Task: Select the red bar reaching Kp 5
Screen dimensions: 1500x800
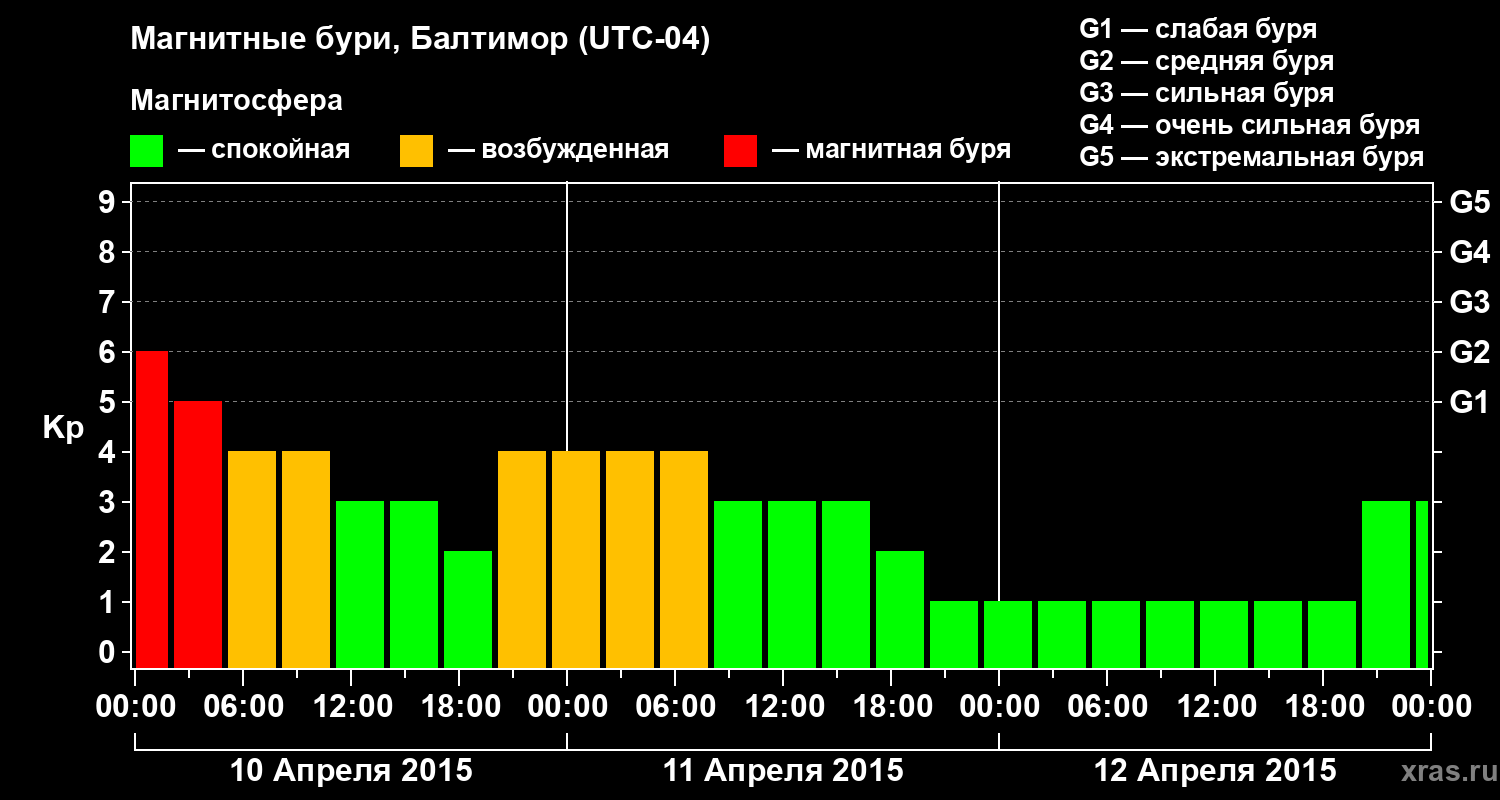Action: [x=198, y=534]
